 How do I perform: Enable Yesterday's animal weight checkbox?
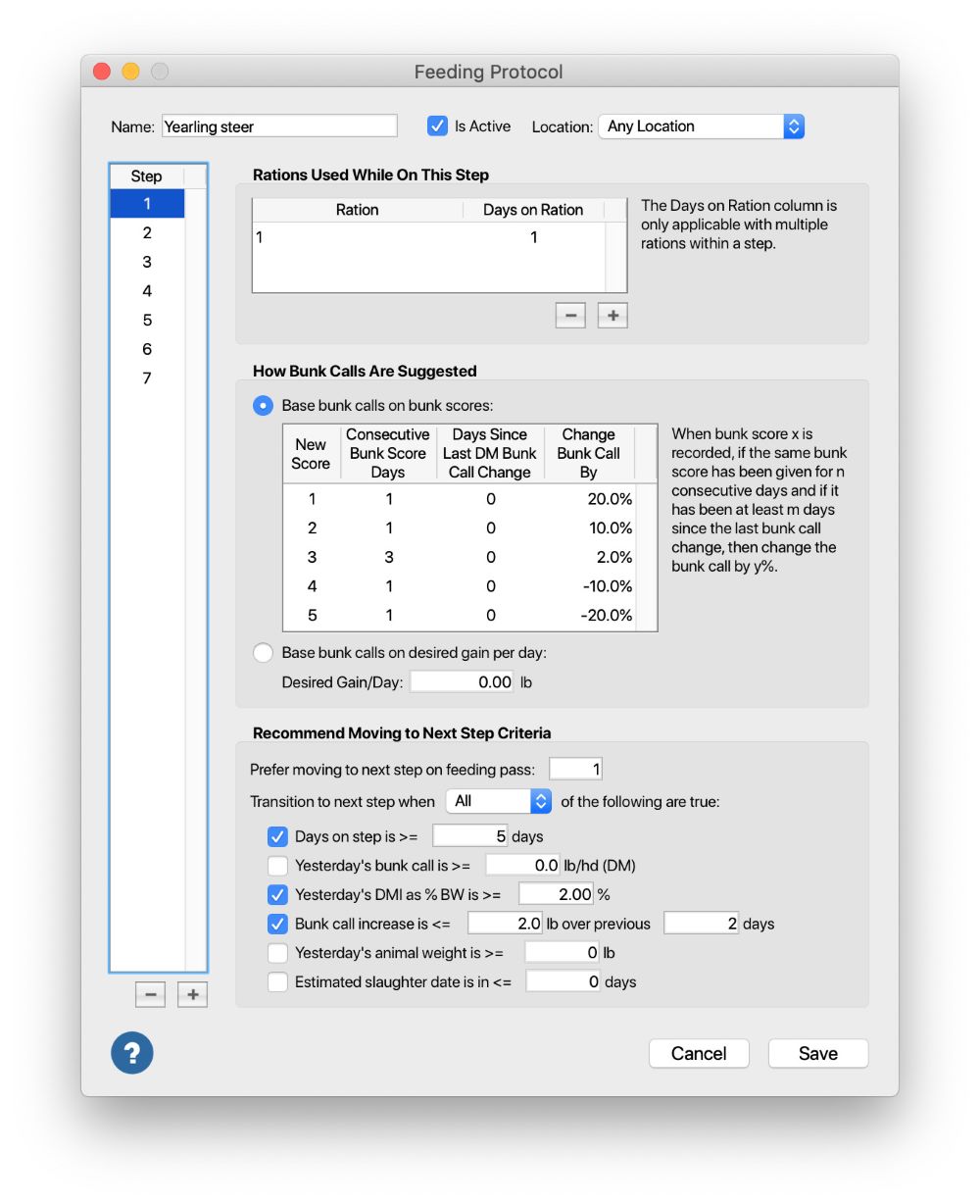(x=278, y=952)
